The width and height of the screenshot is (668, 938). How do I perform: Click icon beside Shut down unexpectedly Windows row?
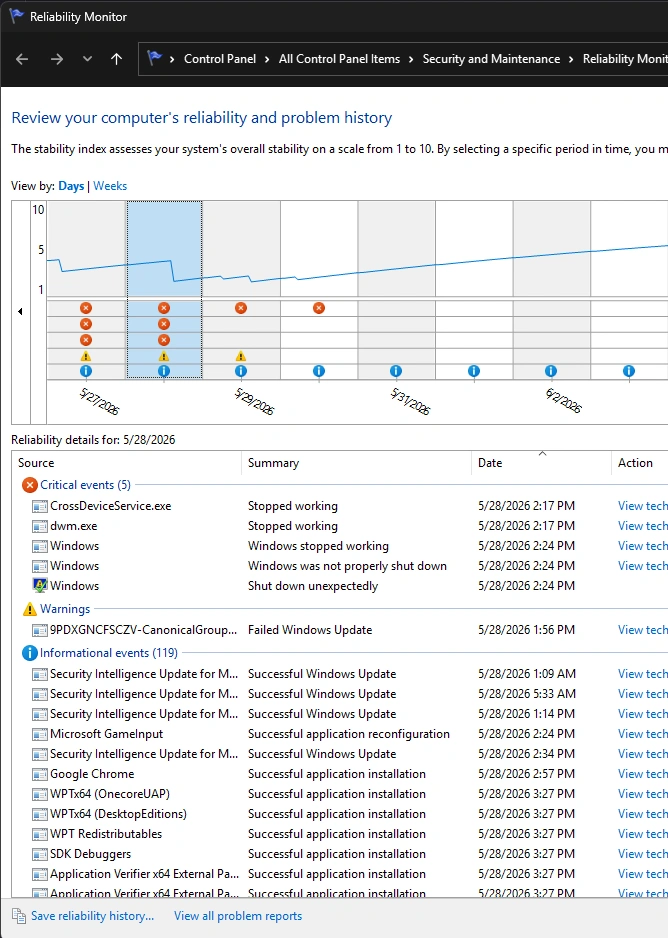(40, 586)
